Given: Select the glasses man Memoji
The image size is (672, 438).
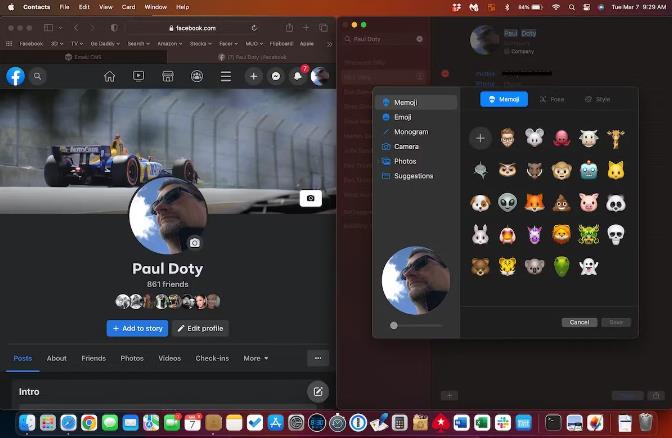Looking at the screenshot, I should click(507, 138).
